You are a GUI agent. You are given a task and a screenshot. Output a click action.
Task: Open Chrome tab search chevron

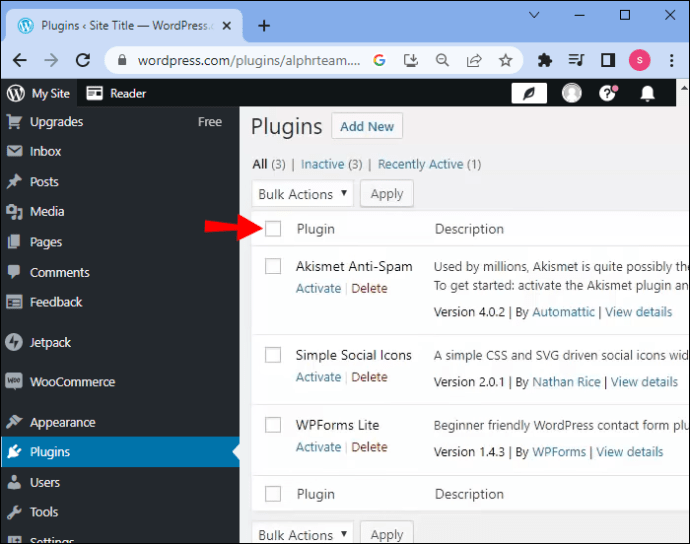(x=534, y=15)
